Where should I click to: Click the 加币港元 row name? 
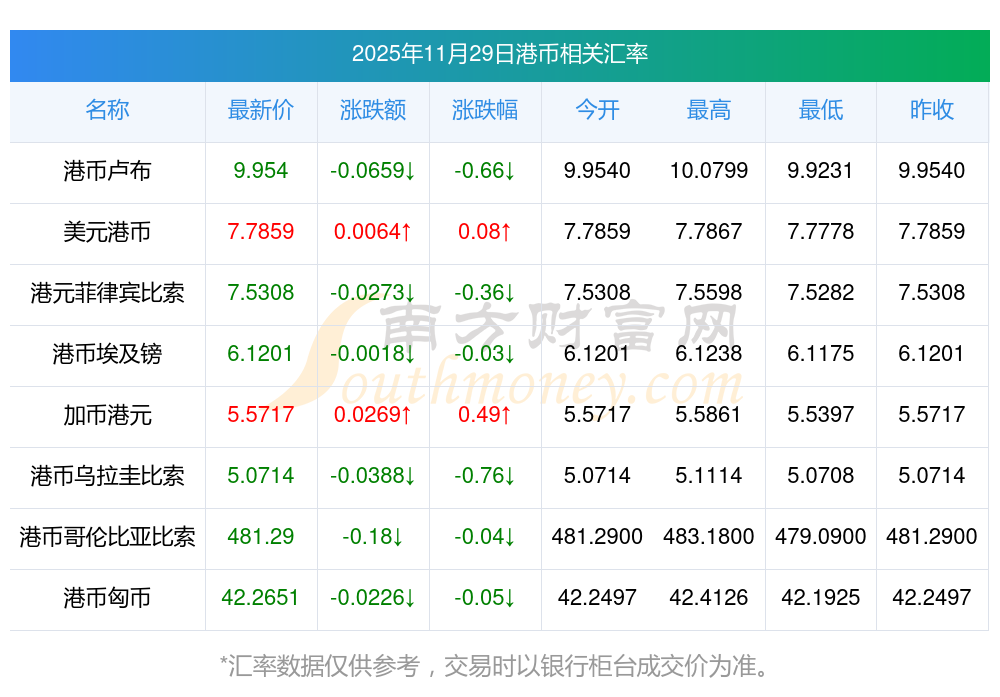tap(107, 415)
